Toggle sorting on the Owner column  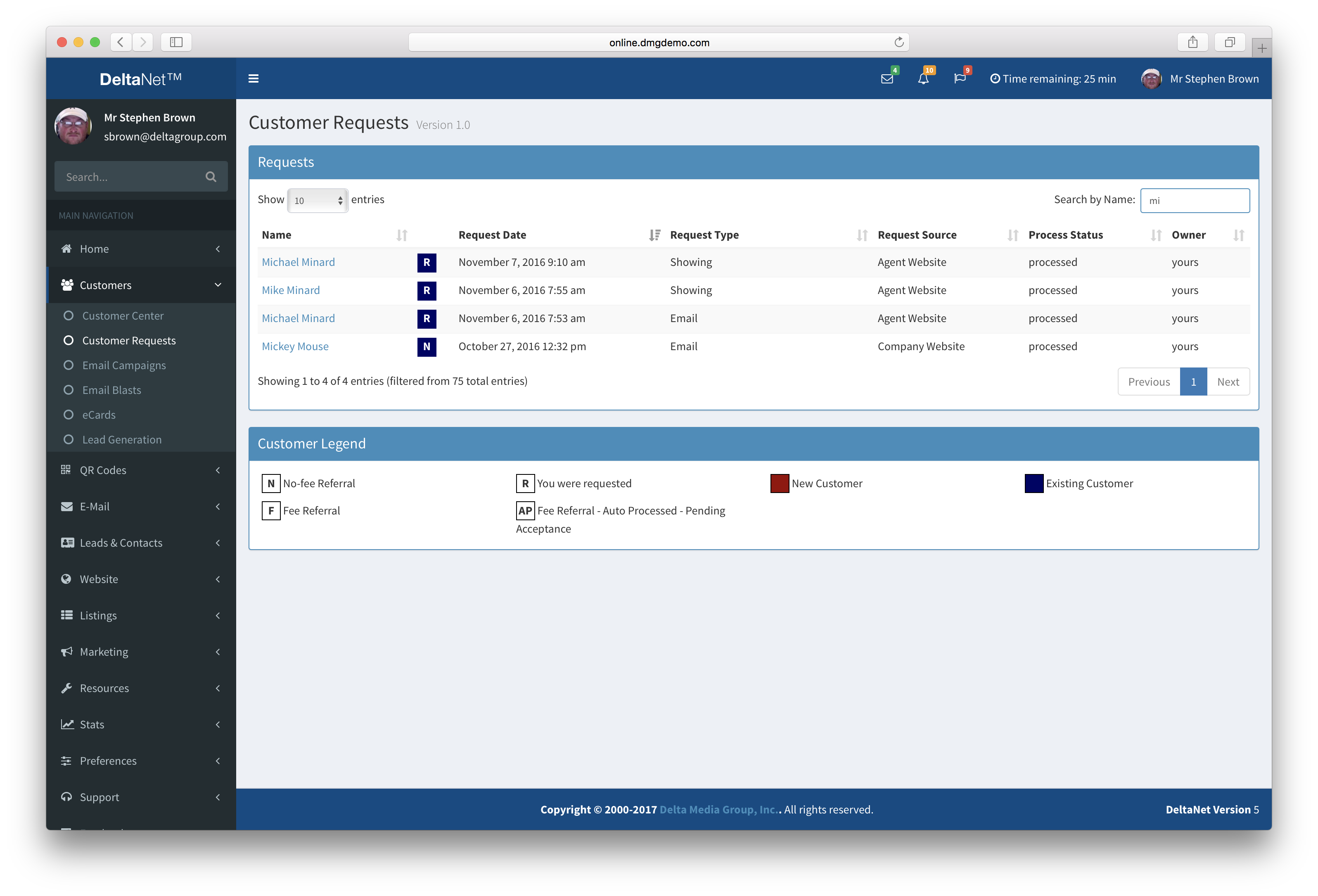coord(1238,235)
